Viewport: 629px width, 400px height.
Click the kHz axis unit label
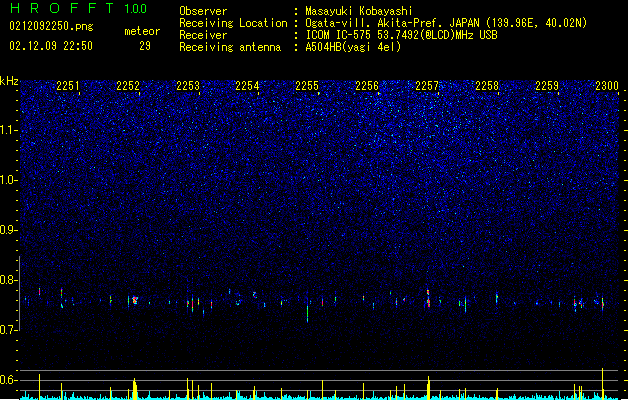(9, 81)
